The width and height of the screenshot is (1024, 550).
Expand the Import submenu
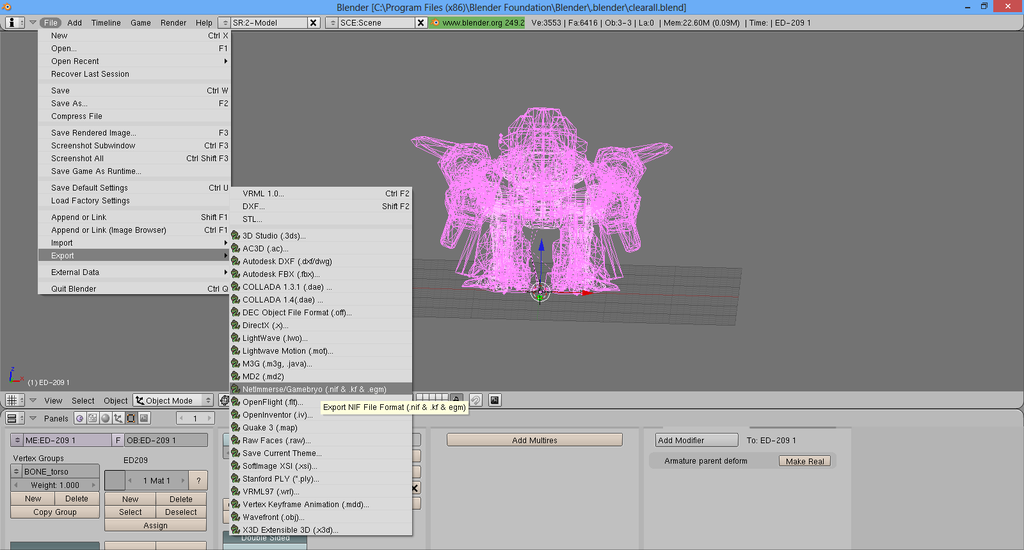[x=134, y=243]
